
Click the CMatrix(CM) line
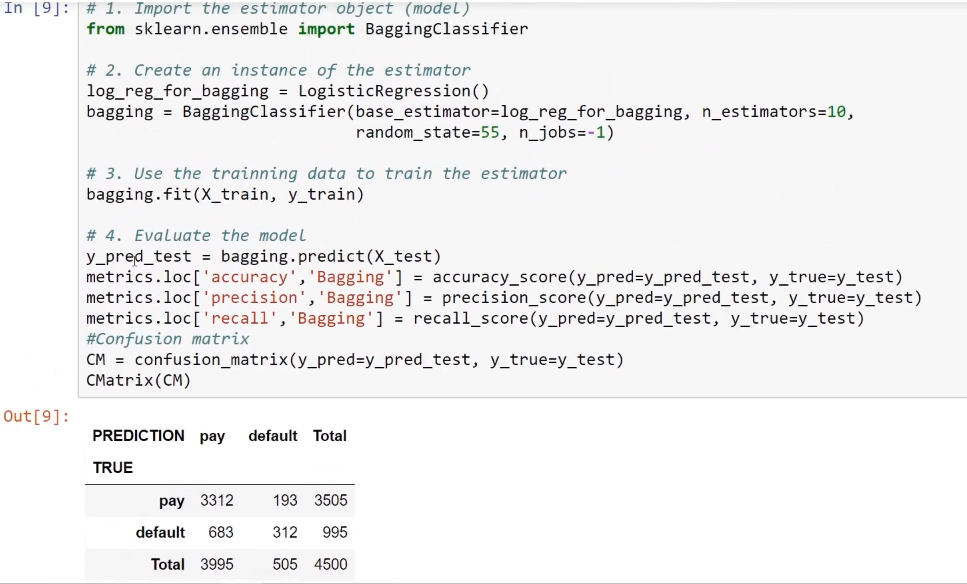tap(139, 380)
